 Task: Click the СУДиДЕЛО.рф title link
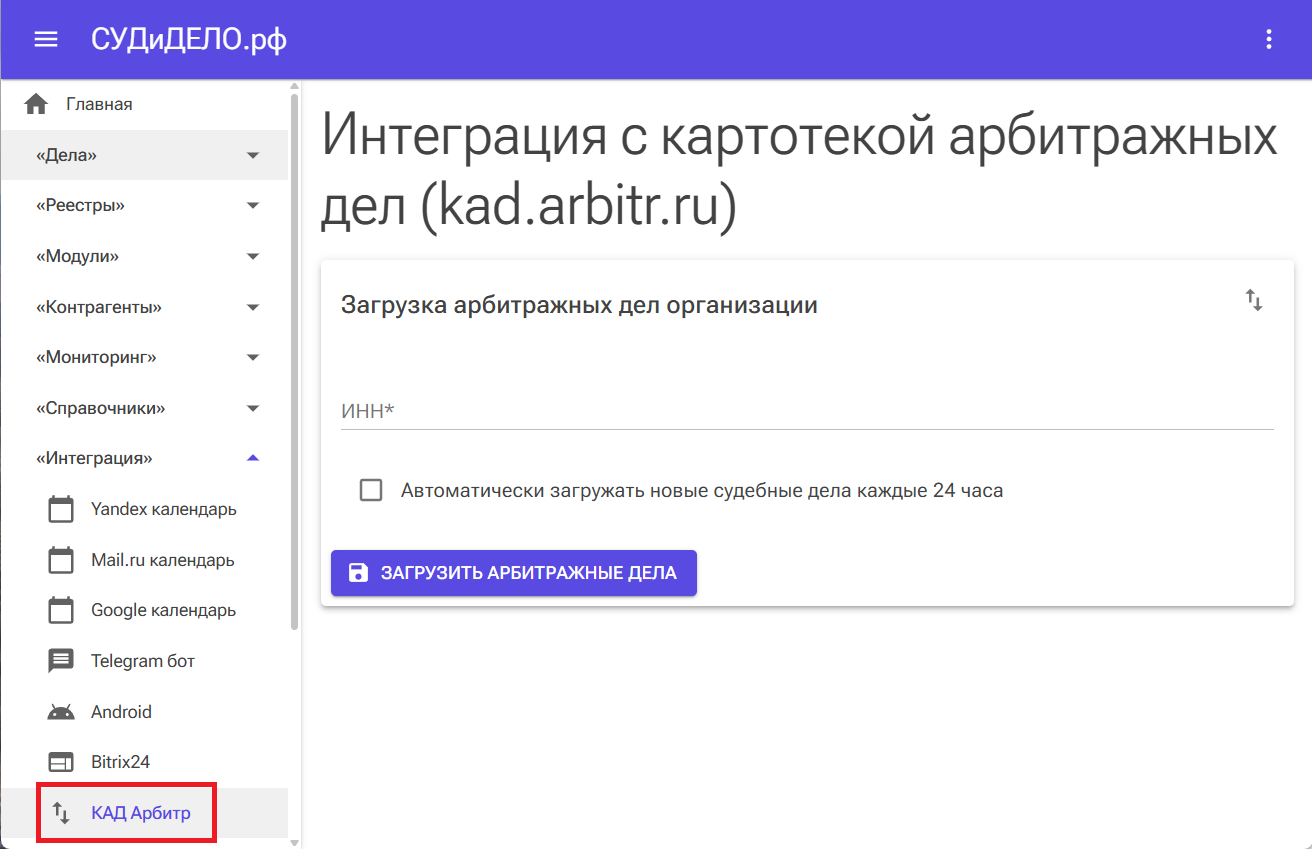pyautogui.click(x=189, y=39)
